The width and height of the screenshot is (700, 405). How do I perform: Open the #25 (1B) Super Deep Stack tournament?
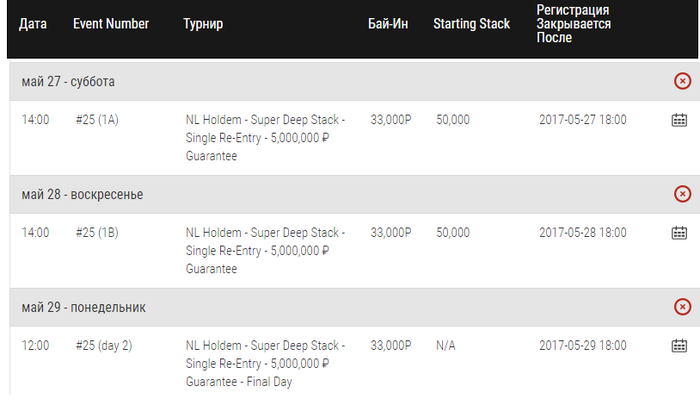point(263,251)
